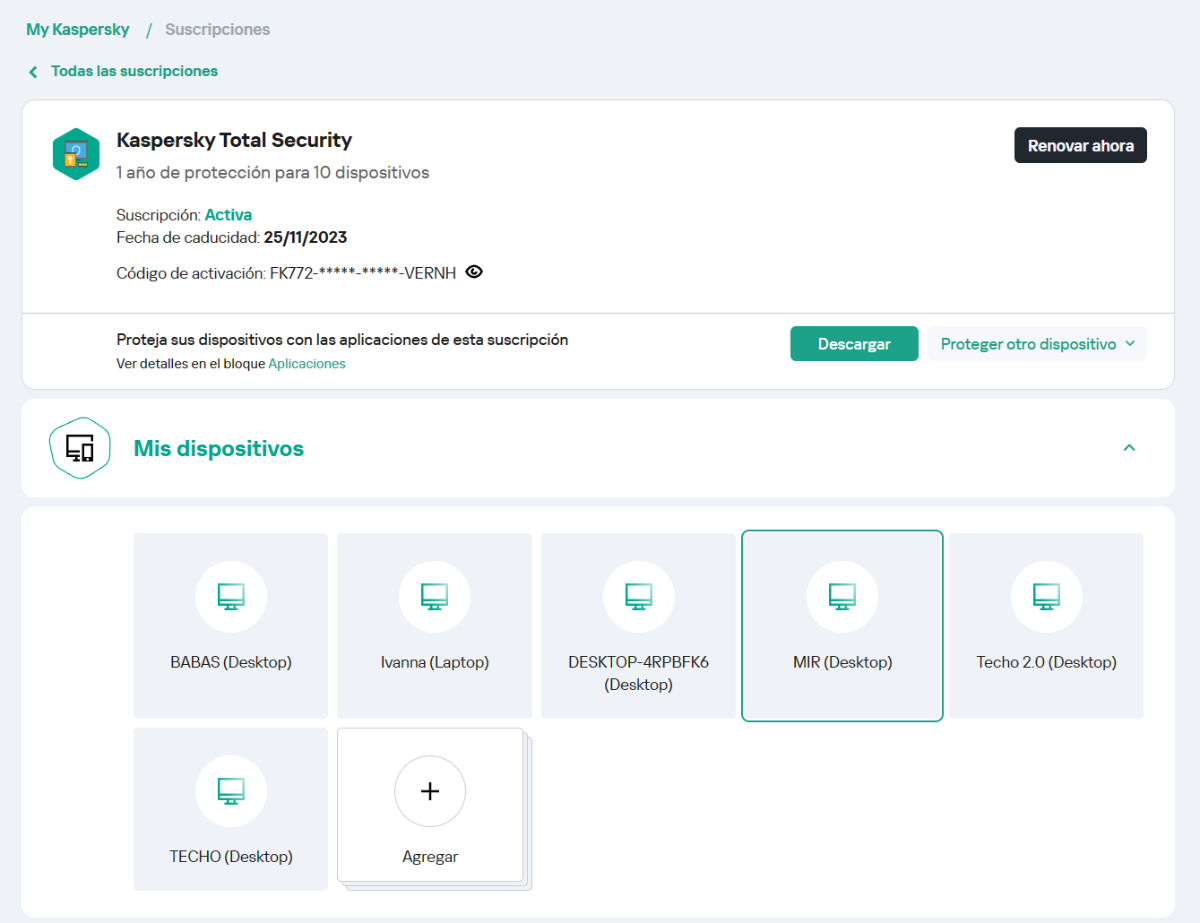
Task: Click the Techo 2.0 (Desktop) label
Action: (1046, 662)
